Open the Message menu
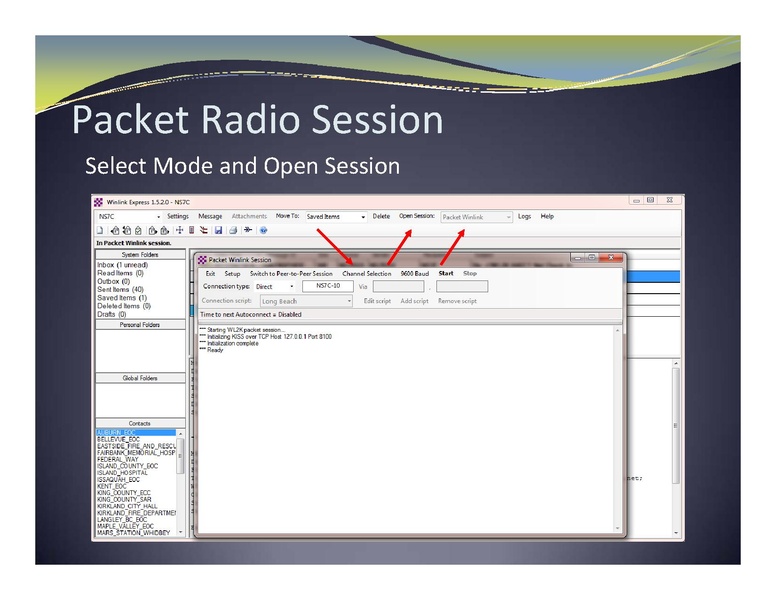The image size is (776, 600). click(x=210, y=216)
